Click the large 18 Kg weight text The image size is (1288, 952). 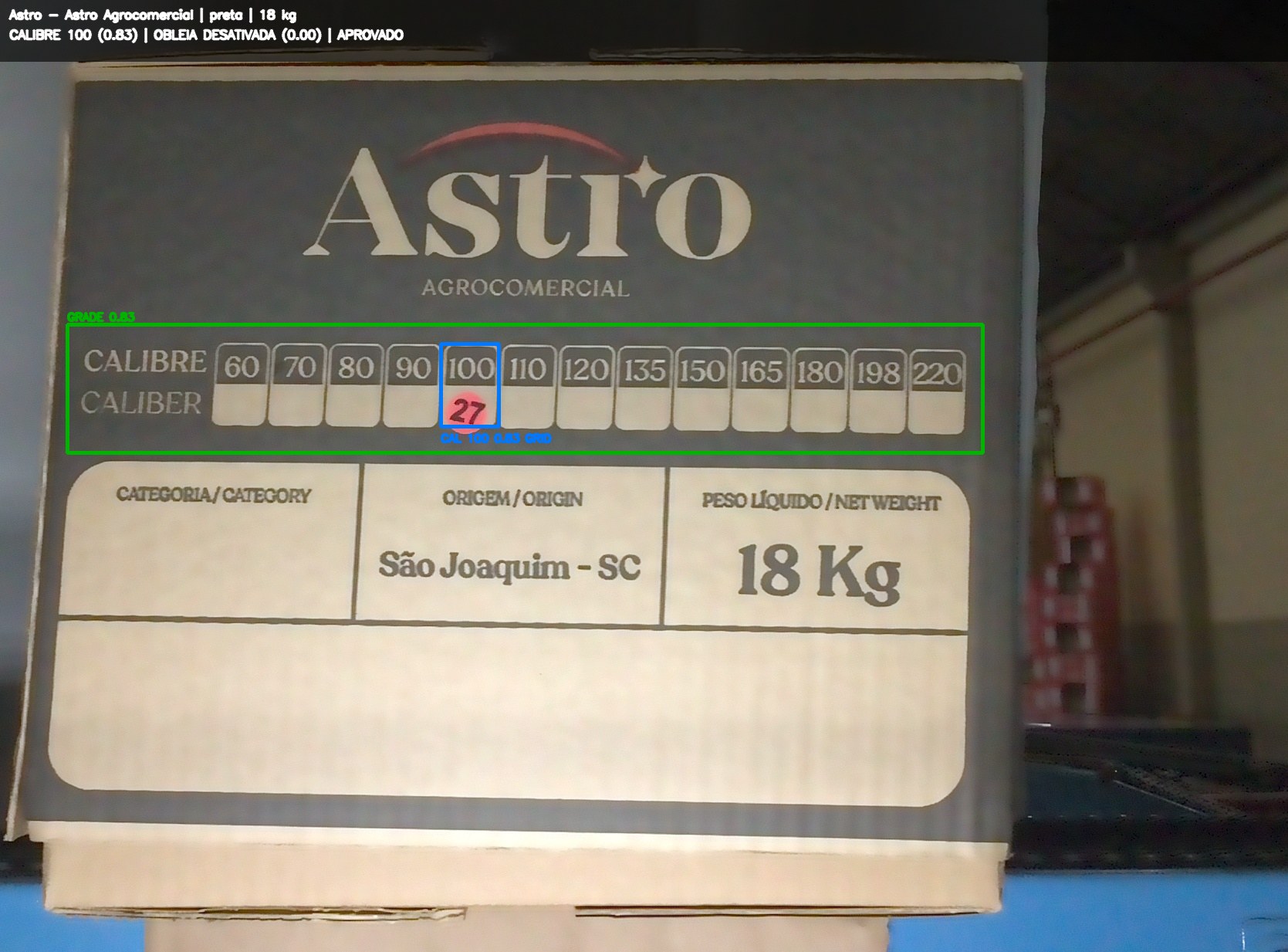point(819,572)
